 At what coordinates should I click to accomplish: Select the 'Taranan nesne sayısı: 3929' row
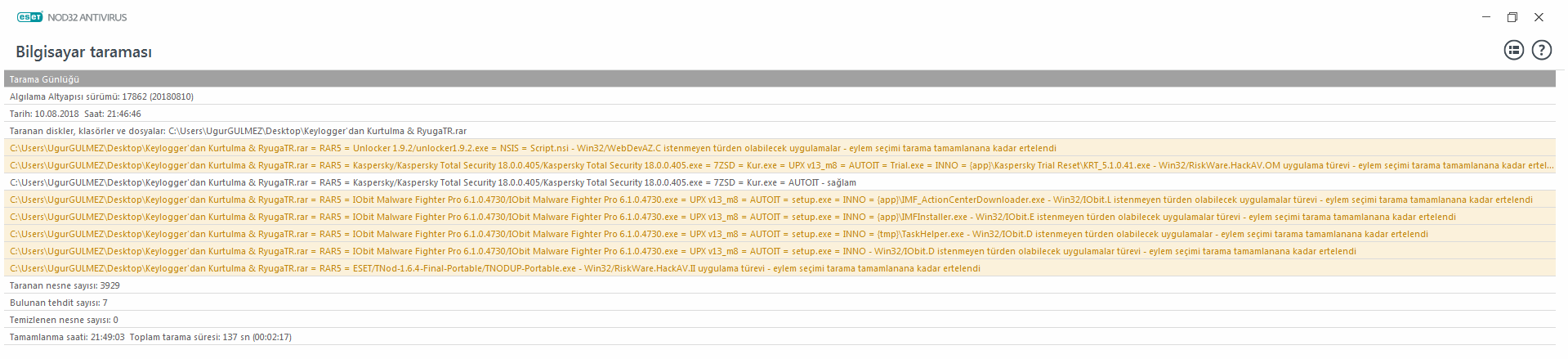coord(780,285)
